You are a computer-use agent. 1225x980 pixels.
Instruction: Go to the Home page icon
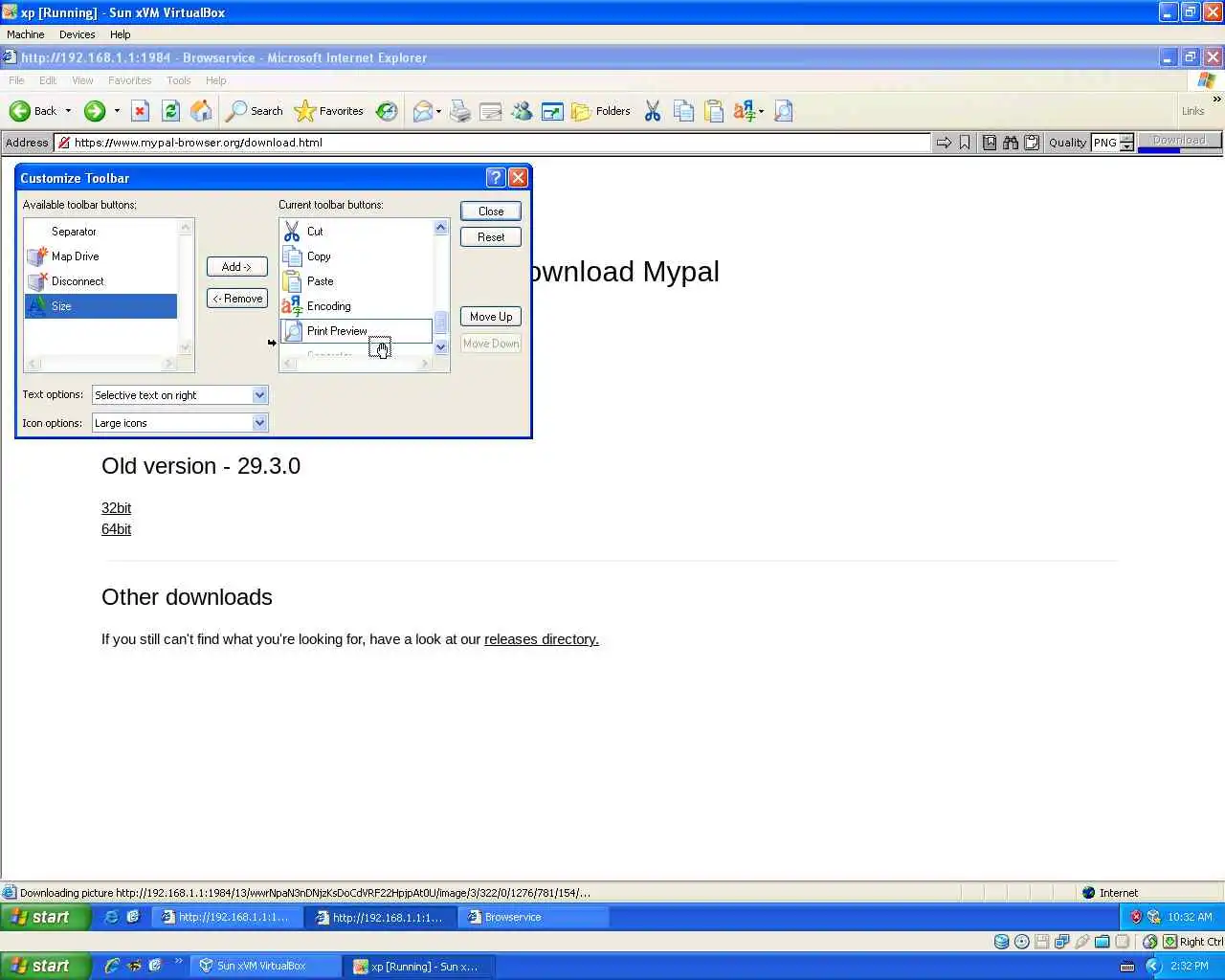tap(201, 111)
